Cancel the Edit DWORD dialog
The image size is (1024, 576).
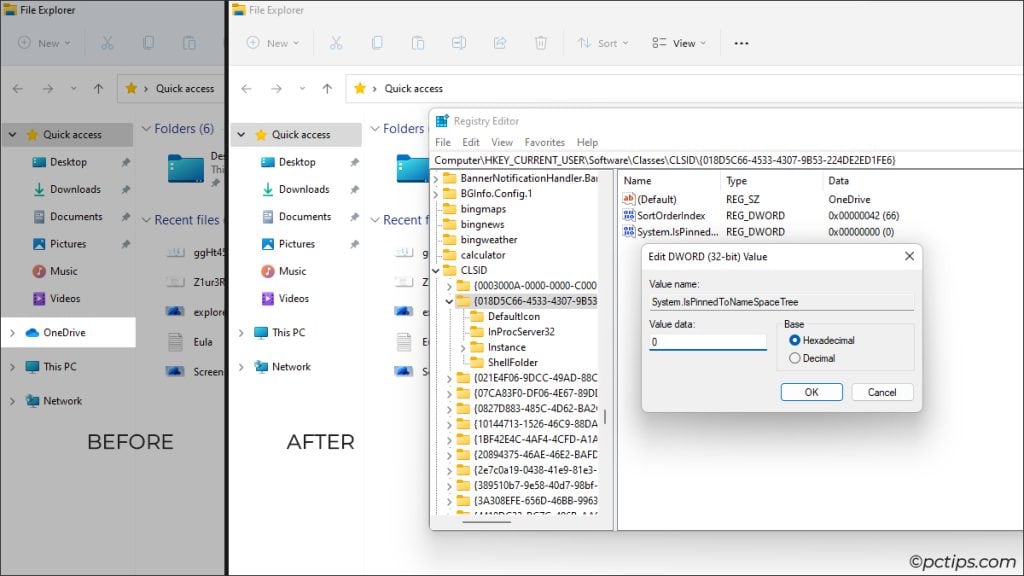pos(882,391)
